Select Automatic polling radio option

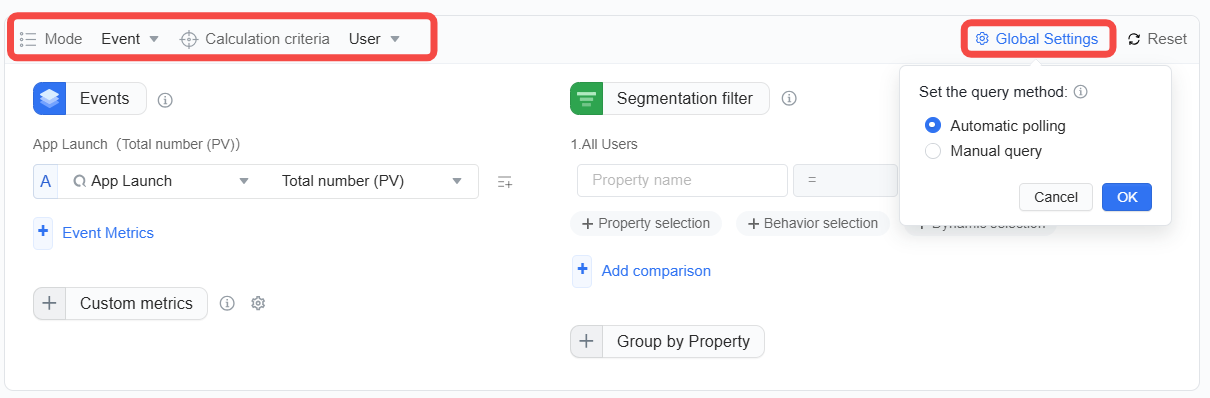tap(933, 126)
